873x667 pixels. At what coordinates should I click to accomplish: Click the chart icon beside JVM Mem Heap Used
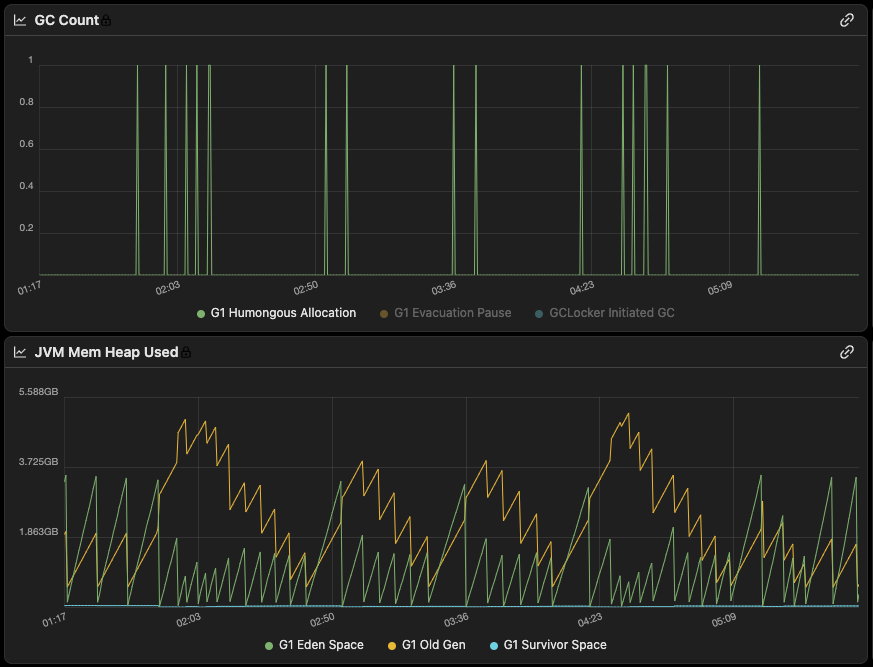(20, 352)
